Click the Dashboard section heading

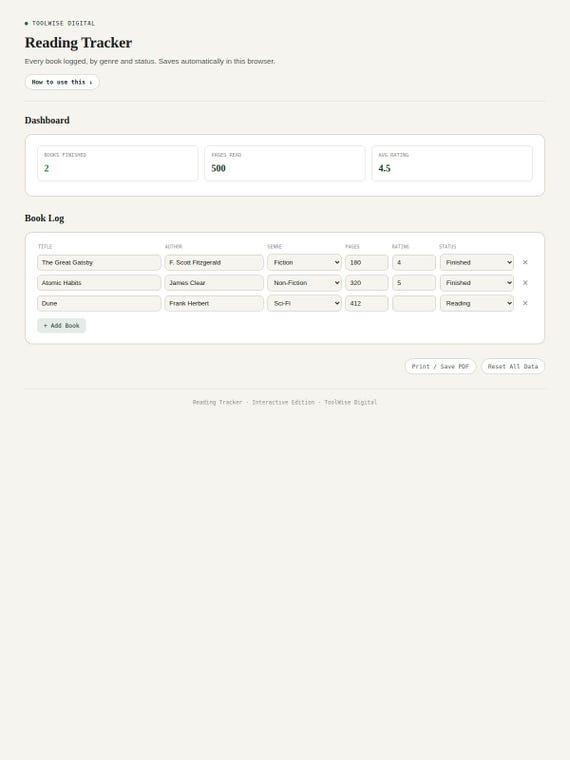click(47, 120)
